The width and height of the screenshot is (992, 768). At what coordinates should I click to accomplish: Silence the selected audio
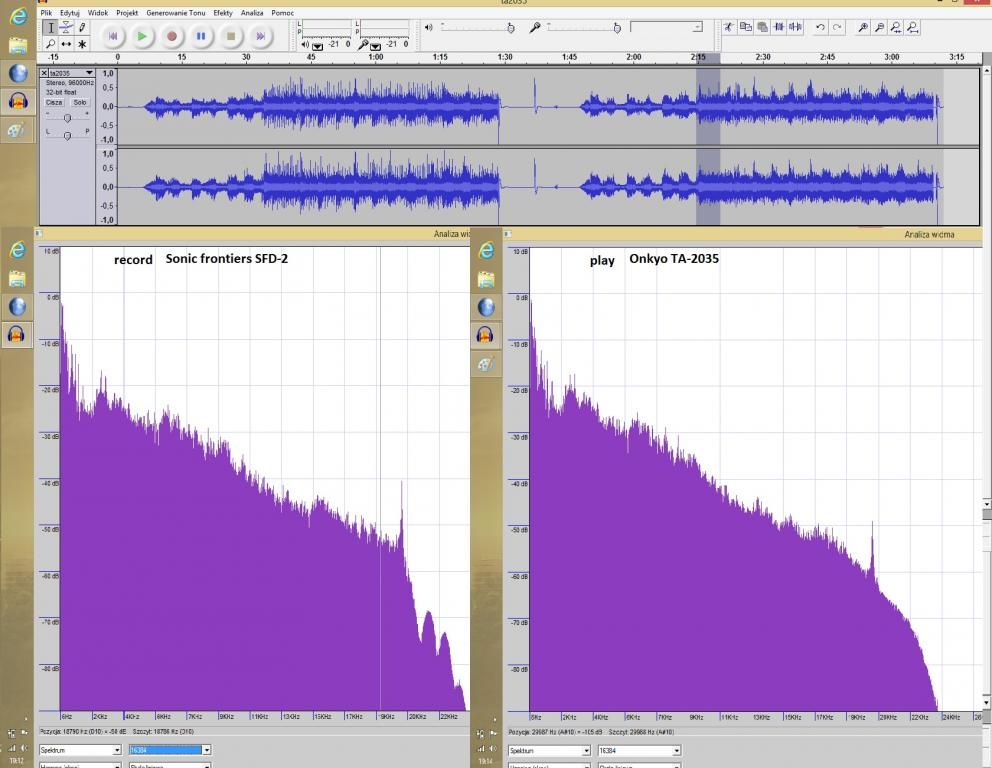click(795, 27)
